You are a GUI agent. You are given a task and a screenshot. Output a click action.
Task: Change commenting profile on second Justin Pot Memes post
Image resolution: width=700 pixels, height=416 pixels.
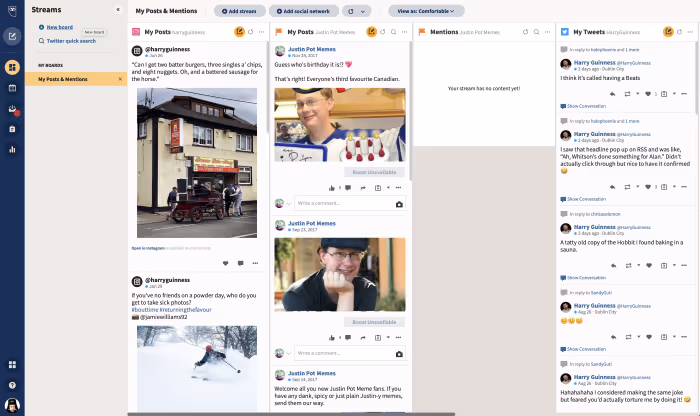[x=283, y=354]
